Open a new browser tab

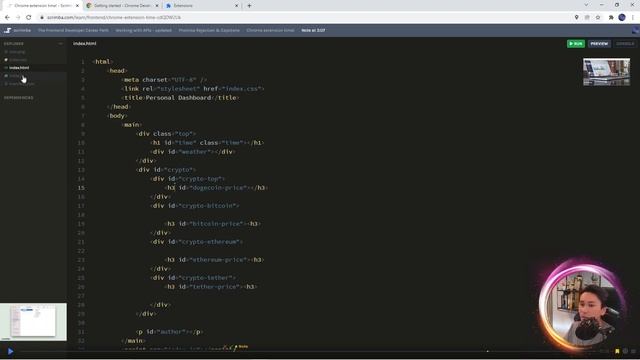point(249,6)
